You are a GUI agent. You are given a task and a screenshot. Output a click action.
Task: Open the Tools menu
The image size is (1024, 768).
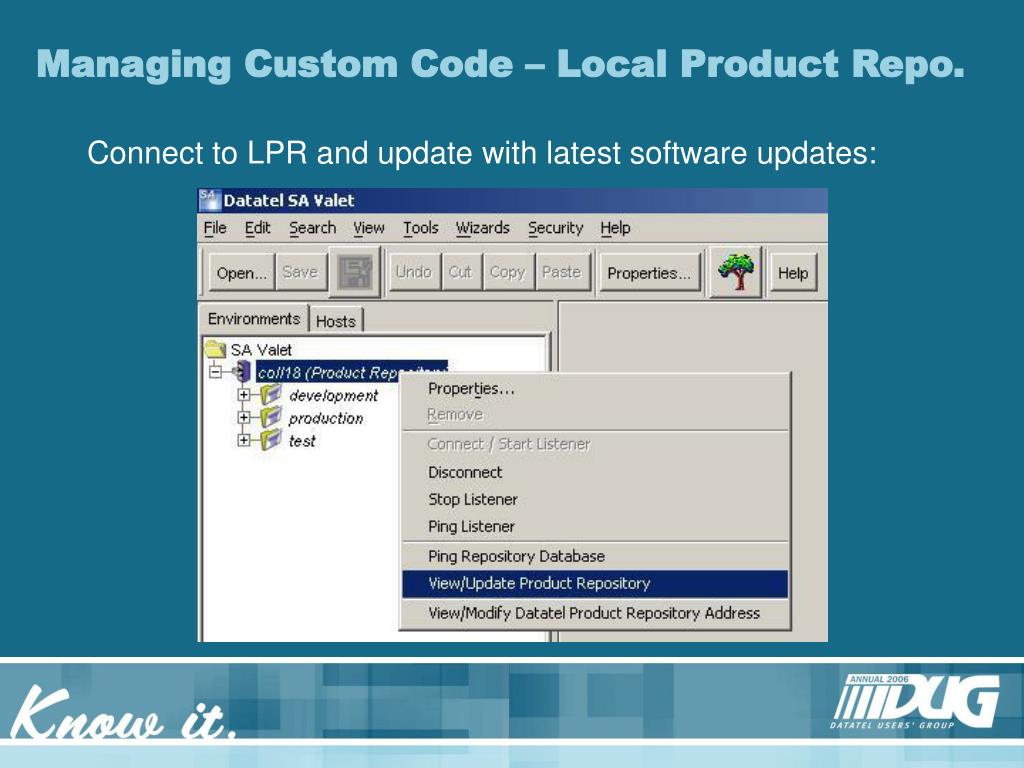(420, 228)
